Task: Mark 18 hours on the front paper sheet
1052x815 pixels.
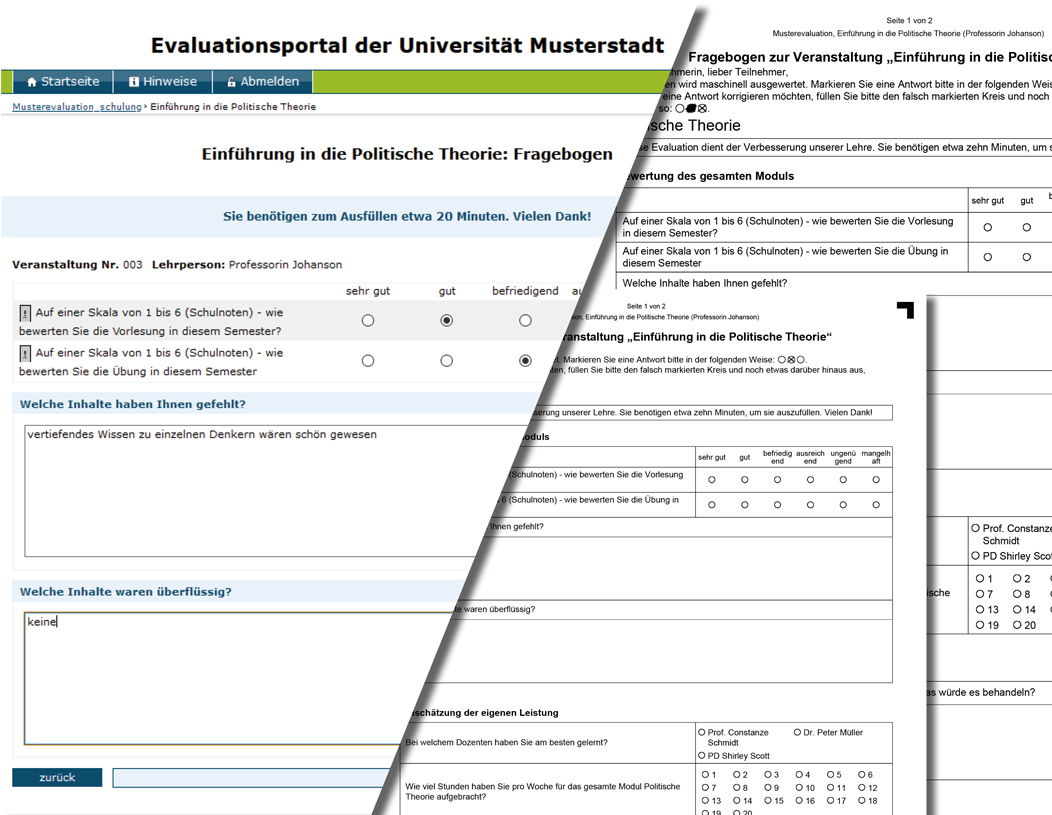Action: click(x=862, y=801)
